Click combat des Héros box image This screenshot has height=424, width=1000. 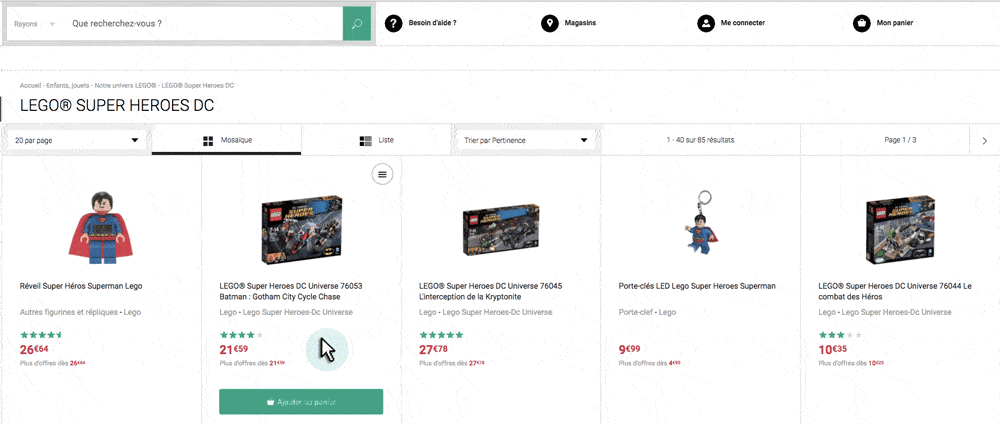pyautogui.click(x=900, y=230)
